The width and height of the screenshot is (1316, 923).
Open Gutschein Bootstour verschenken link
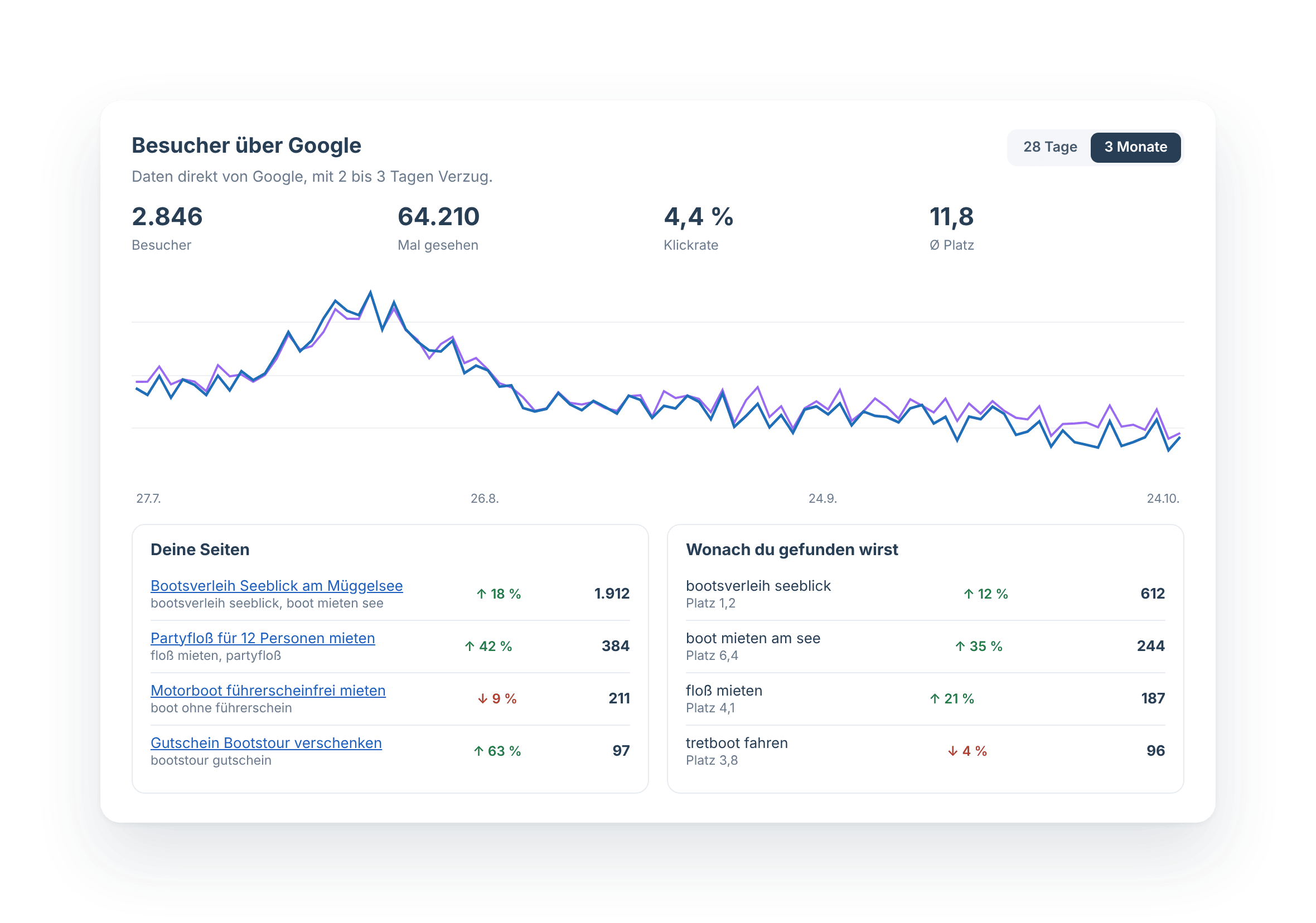point(266,742)
